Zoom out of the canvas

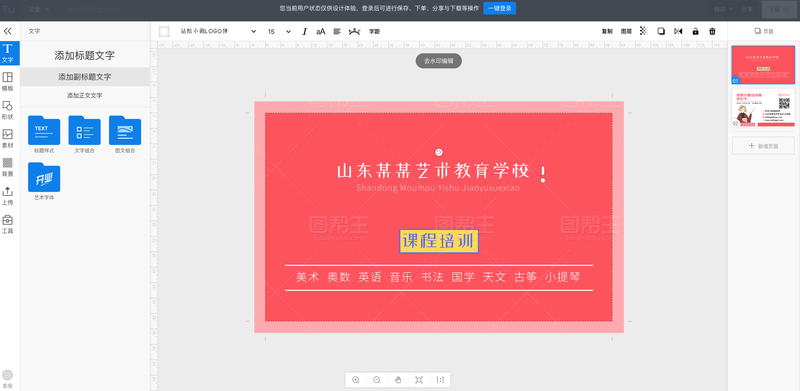377,380
